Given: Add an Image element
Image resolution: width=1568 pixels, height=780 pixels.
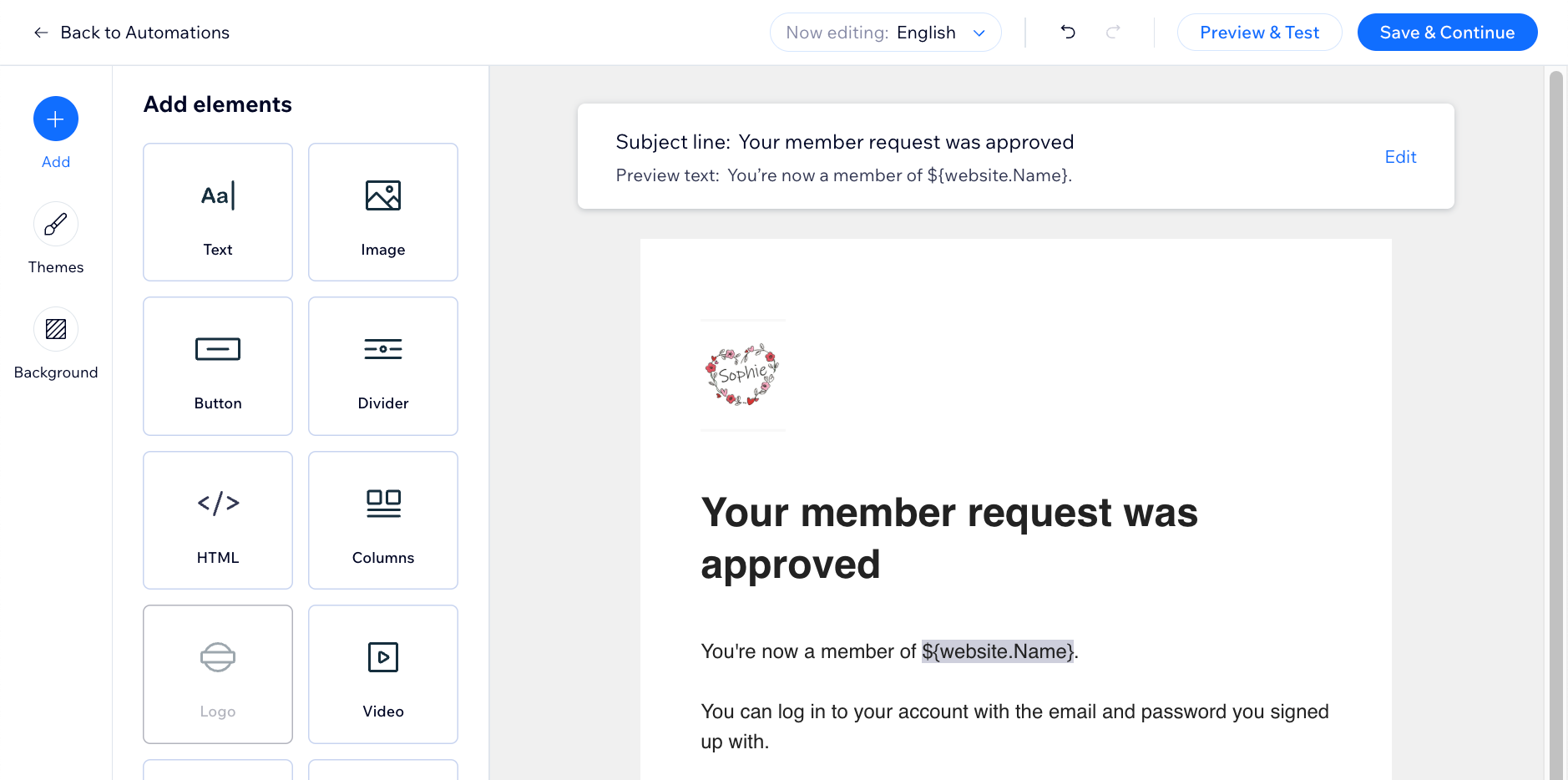Looking at the screenshot, I should pyautogui.click(x=382, y=212).
